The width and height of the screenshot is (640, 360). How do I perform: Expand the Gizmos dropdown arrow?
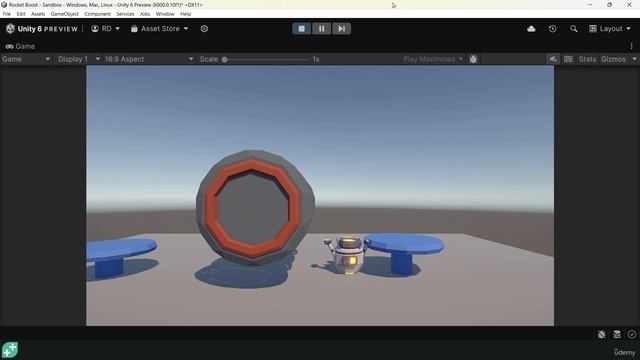pos(634,59)
